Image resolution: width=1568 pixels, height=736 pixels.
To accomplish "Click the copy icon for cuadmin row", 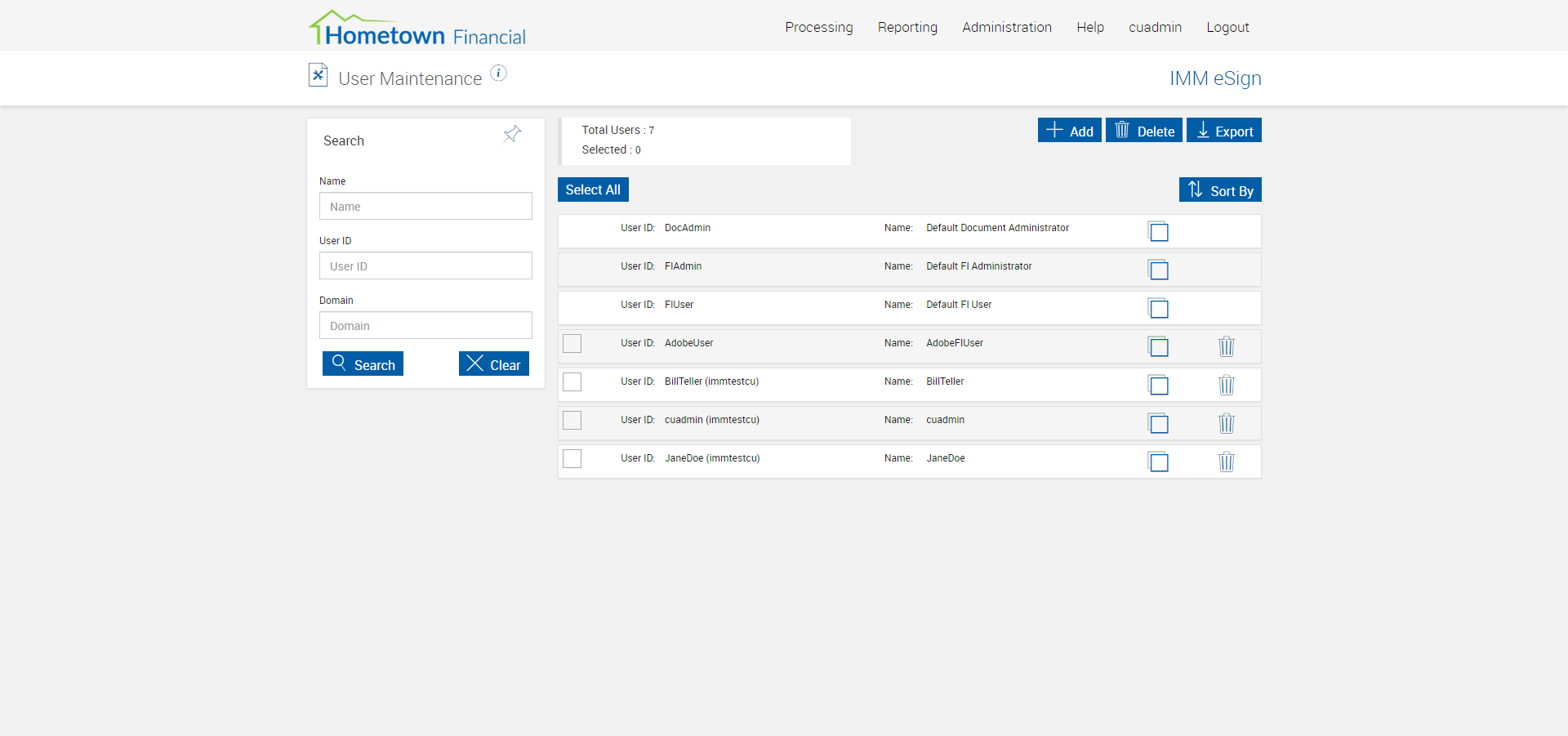I will pos(1158,423).
